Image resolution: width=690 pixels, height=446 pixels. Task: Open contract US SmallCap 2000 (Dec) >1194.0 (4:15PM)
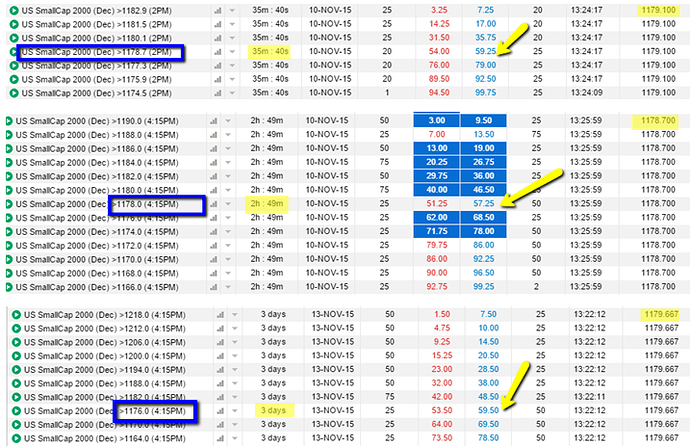pos(105,370)
